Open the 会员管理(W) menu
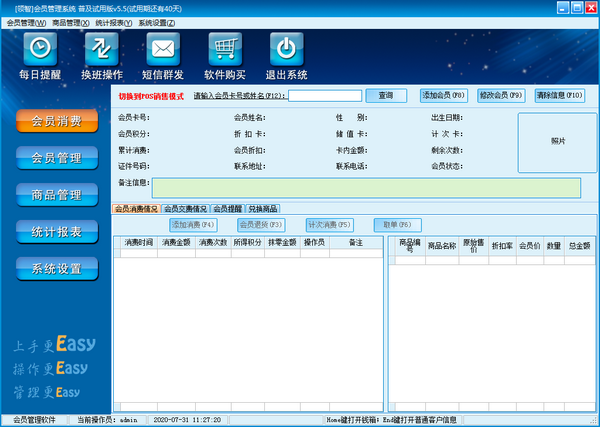 pyautogui.click(x=26, y=23)
